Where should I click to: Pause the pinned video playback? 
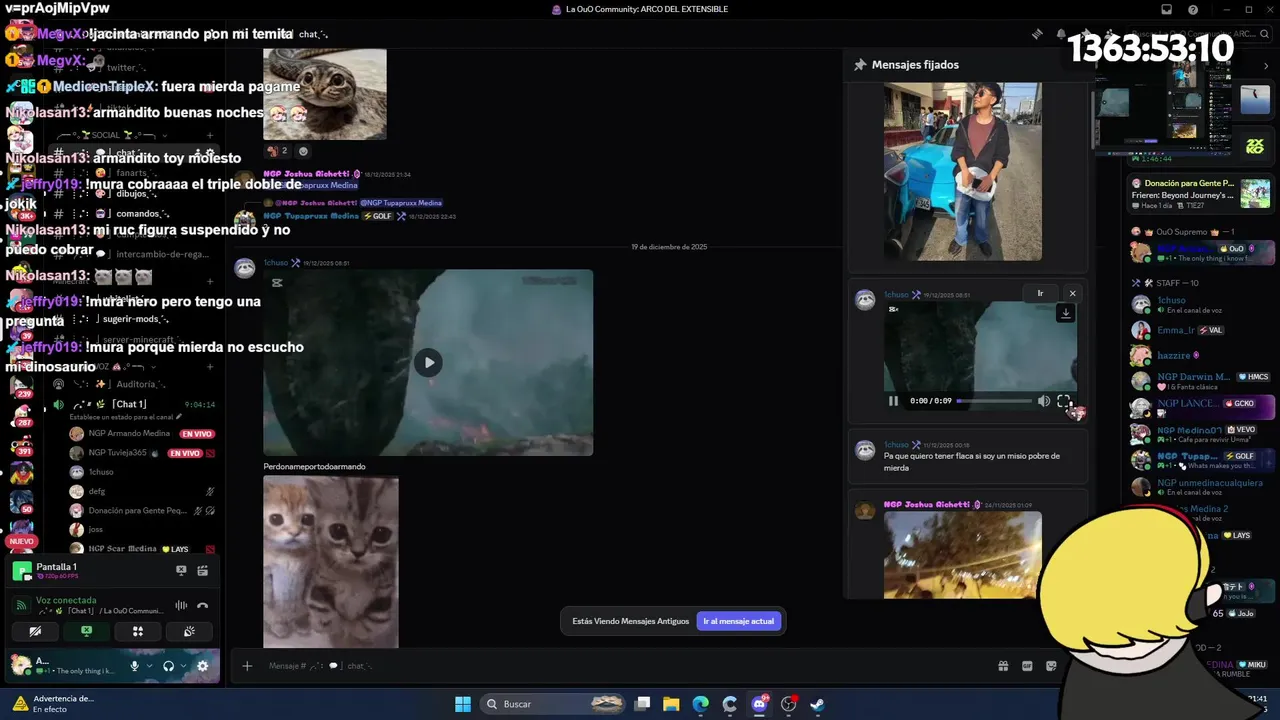[x=893, y=401]
